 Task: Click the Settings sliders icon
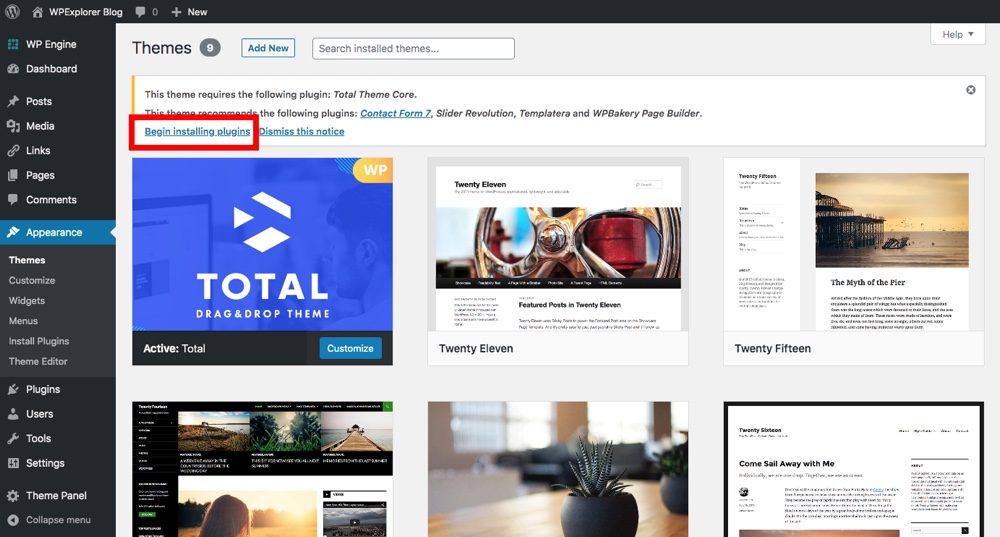tap(13, 463)
